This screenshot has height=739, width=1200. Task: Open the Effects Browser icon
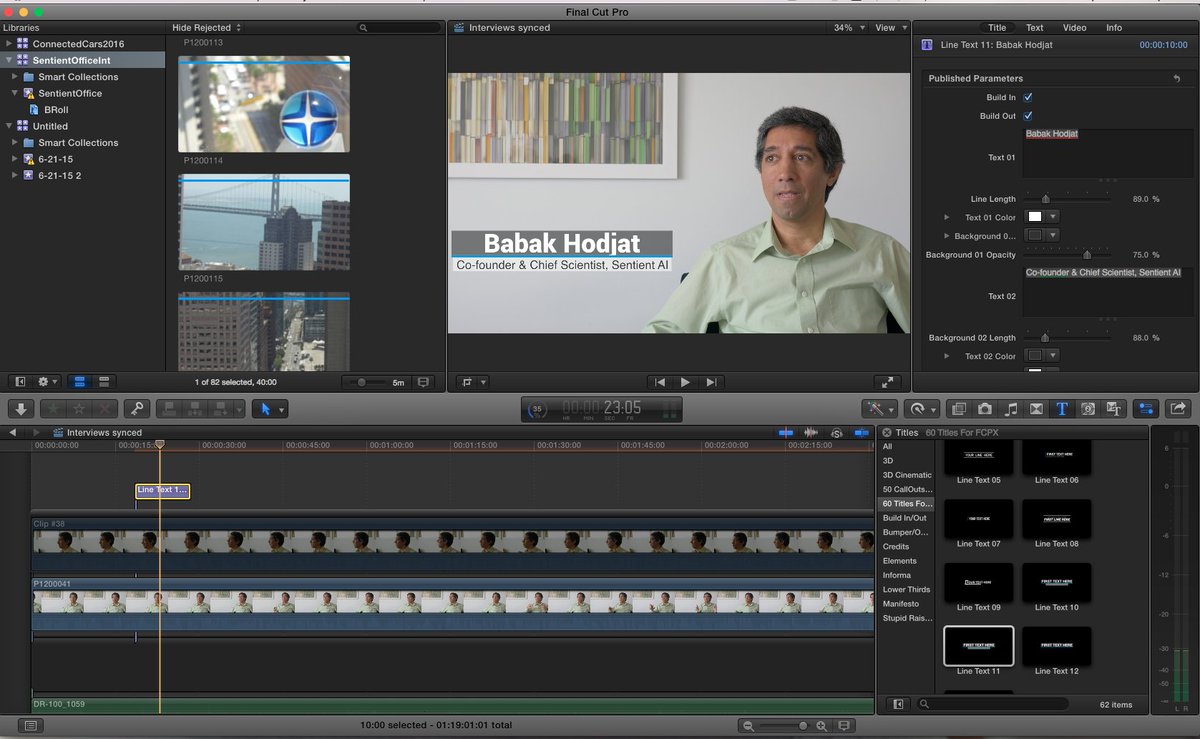click(959, 409)
